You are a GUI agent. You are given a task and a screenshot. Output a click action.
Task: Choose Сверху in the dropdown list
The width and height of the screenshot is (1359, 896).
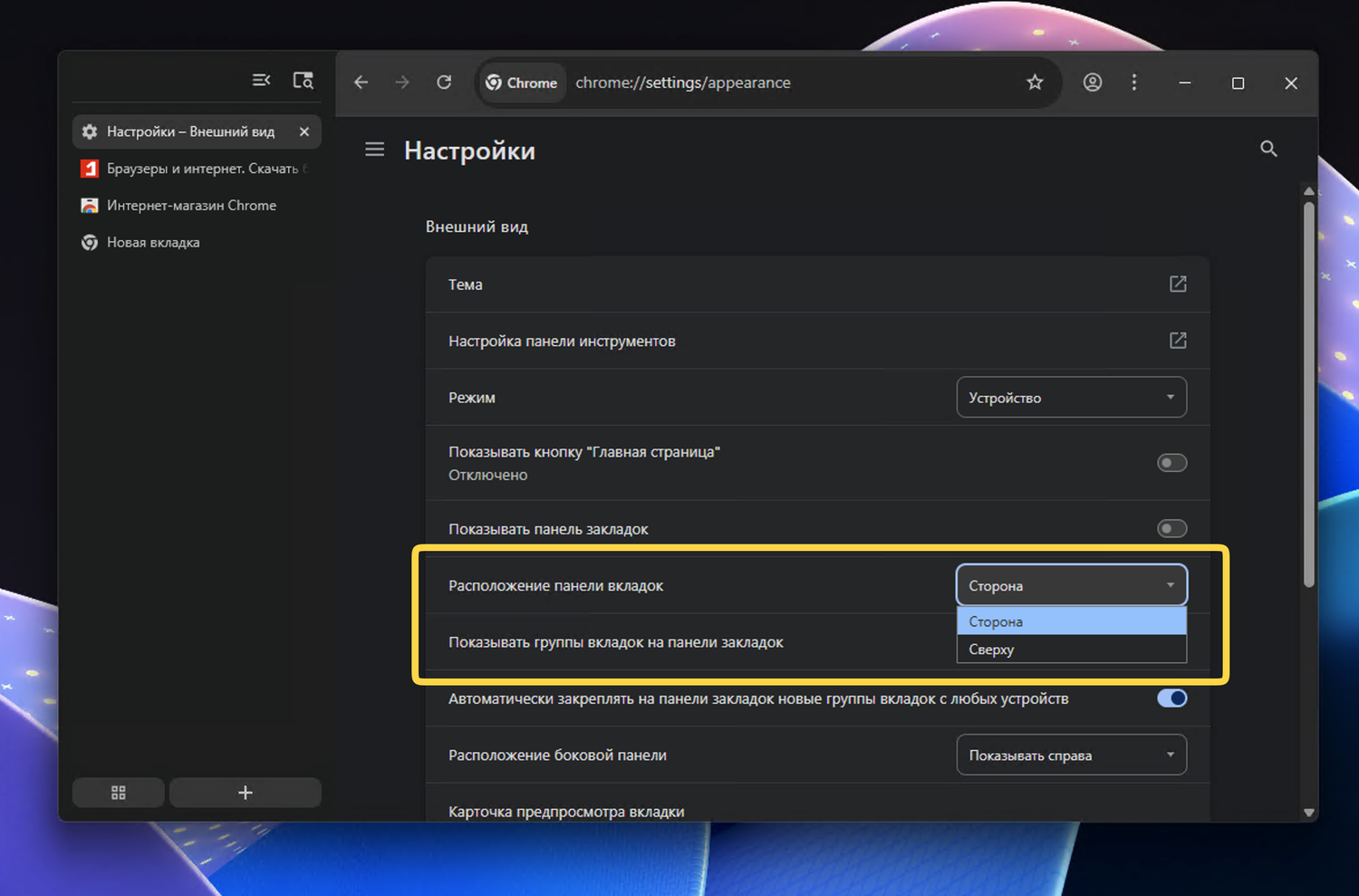[x=1072, y=650]
